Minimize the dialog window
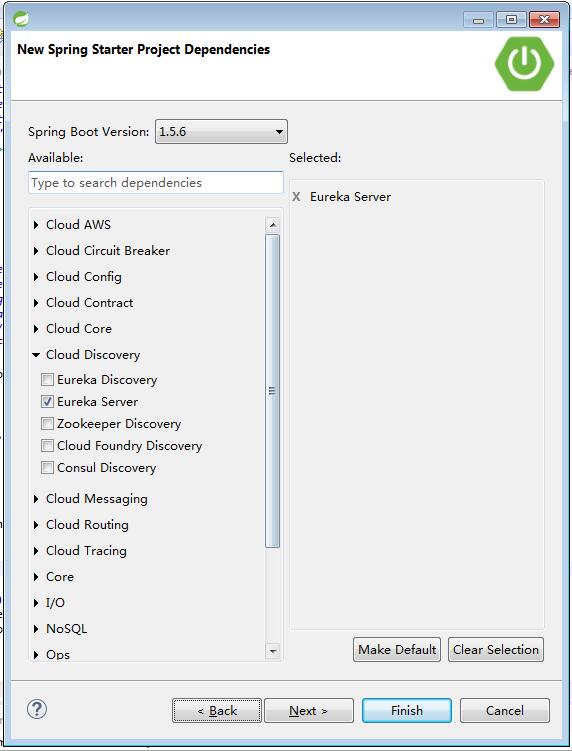Viewport: 572px width, 751px height. (479, 20)
